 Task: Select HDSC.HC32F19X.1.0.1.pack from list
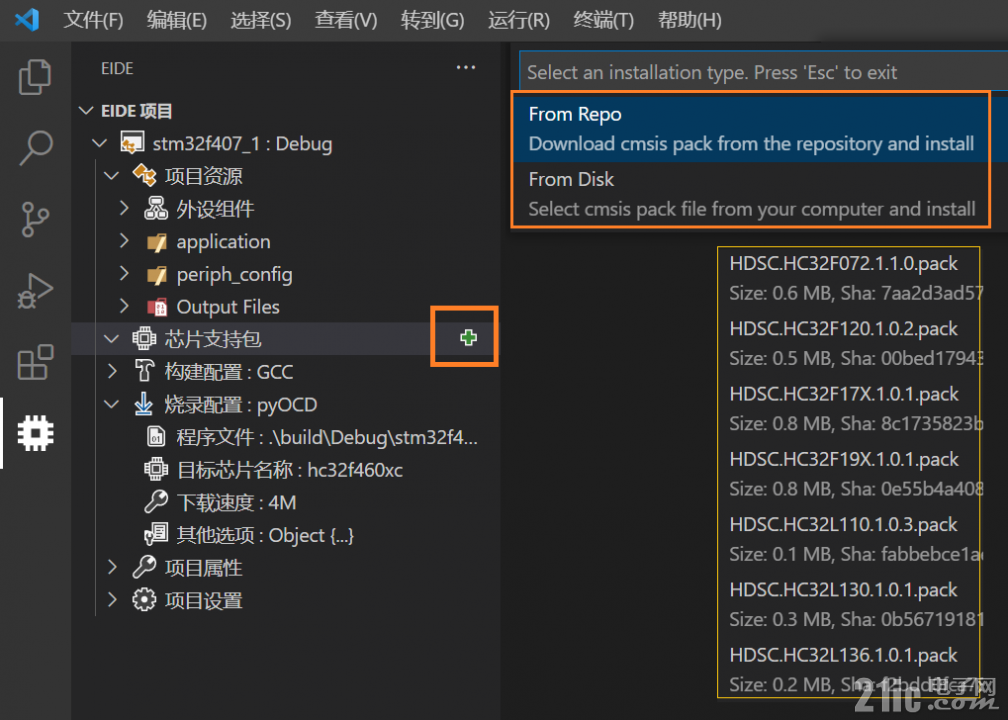(849, 474)
